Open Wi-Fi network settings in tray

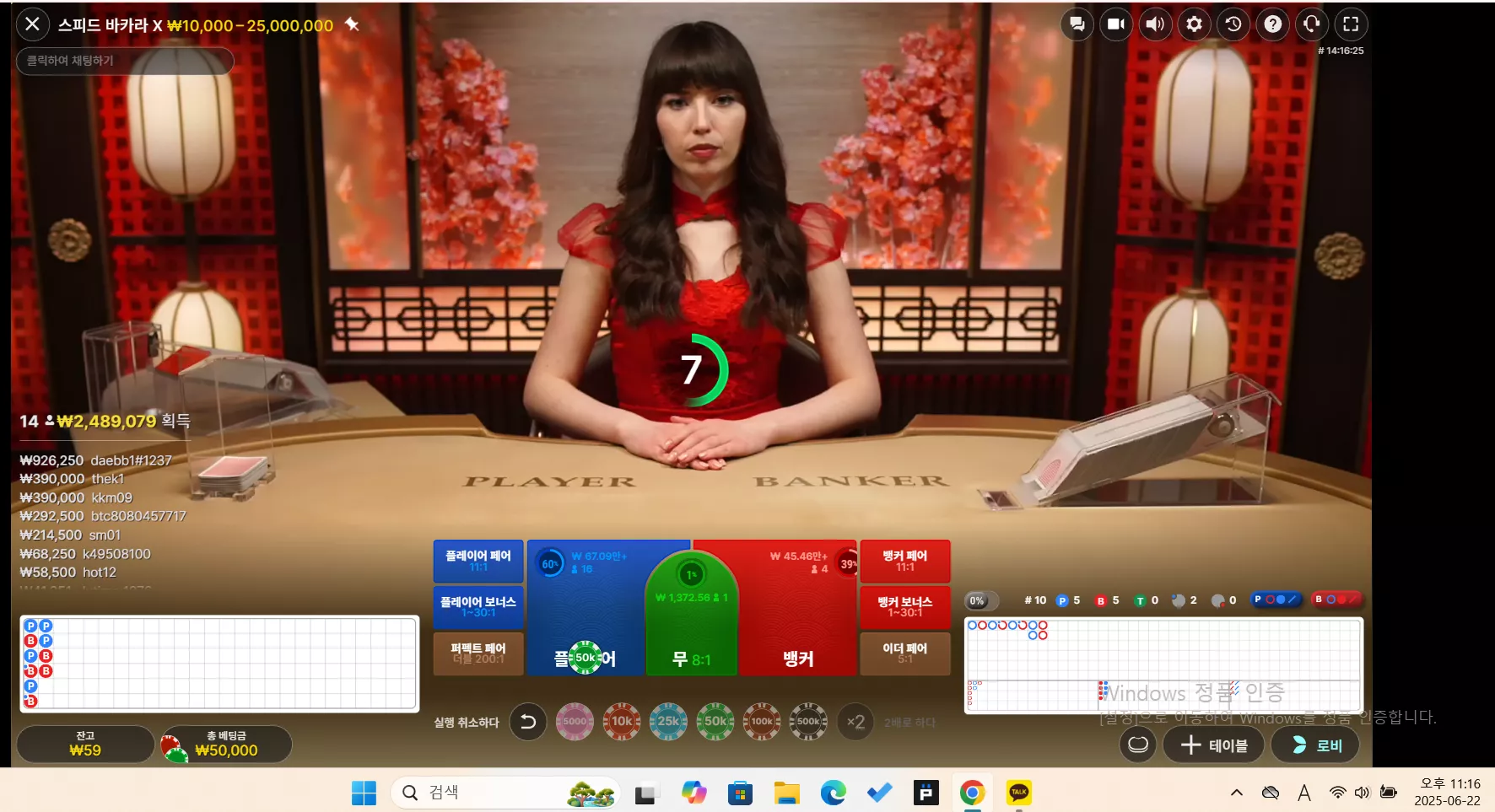pos(1337,793)
